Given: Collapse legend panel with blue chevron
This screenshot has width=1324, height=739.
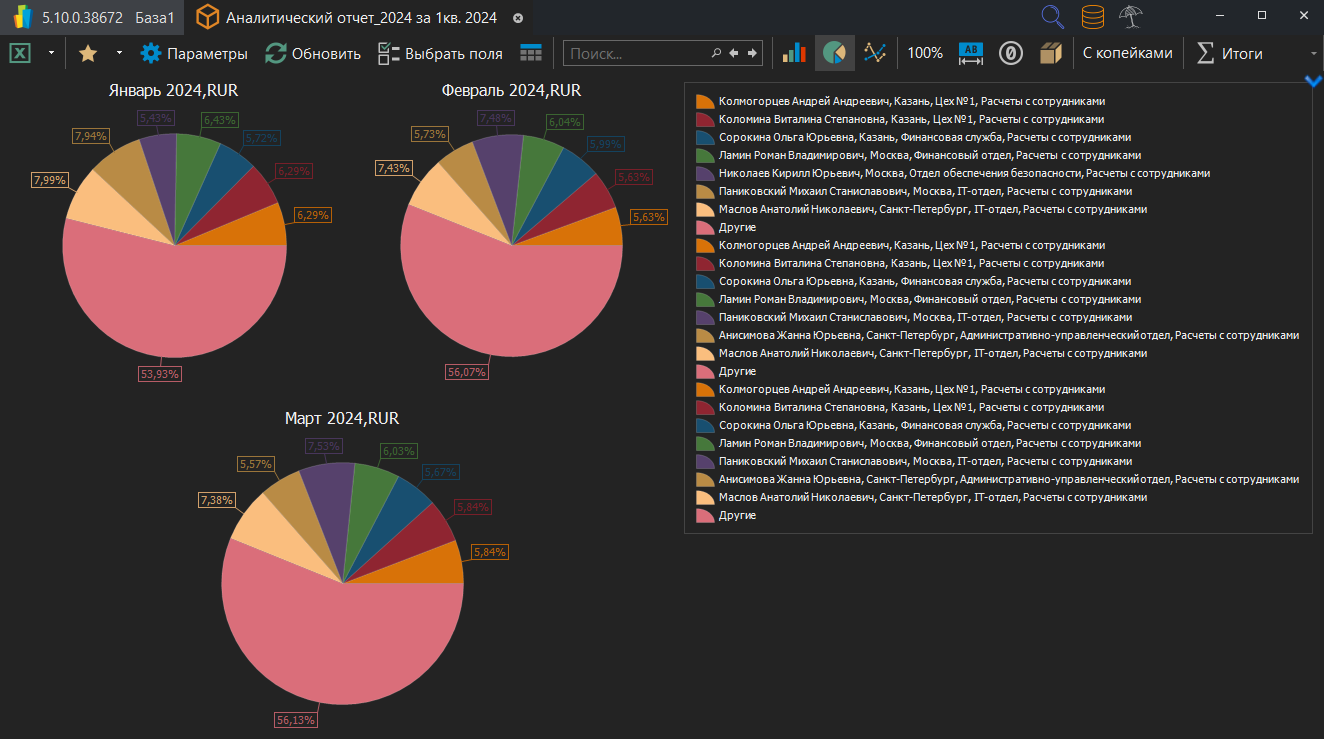Looking at the screenshot, I should 1314,82.
